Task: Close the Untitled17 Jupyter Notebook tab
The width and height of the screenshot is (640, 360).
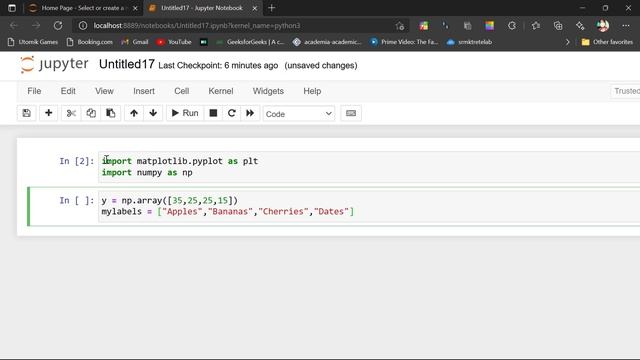Action: point(255,8)
